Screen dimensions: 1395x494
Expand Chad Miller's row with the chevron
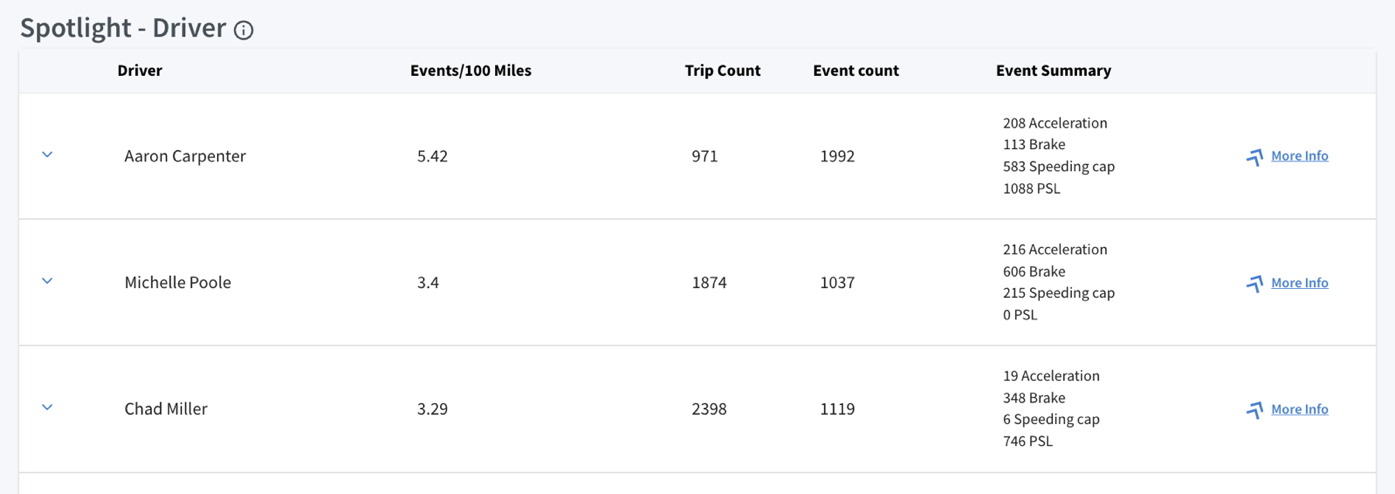pos(47,407)
